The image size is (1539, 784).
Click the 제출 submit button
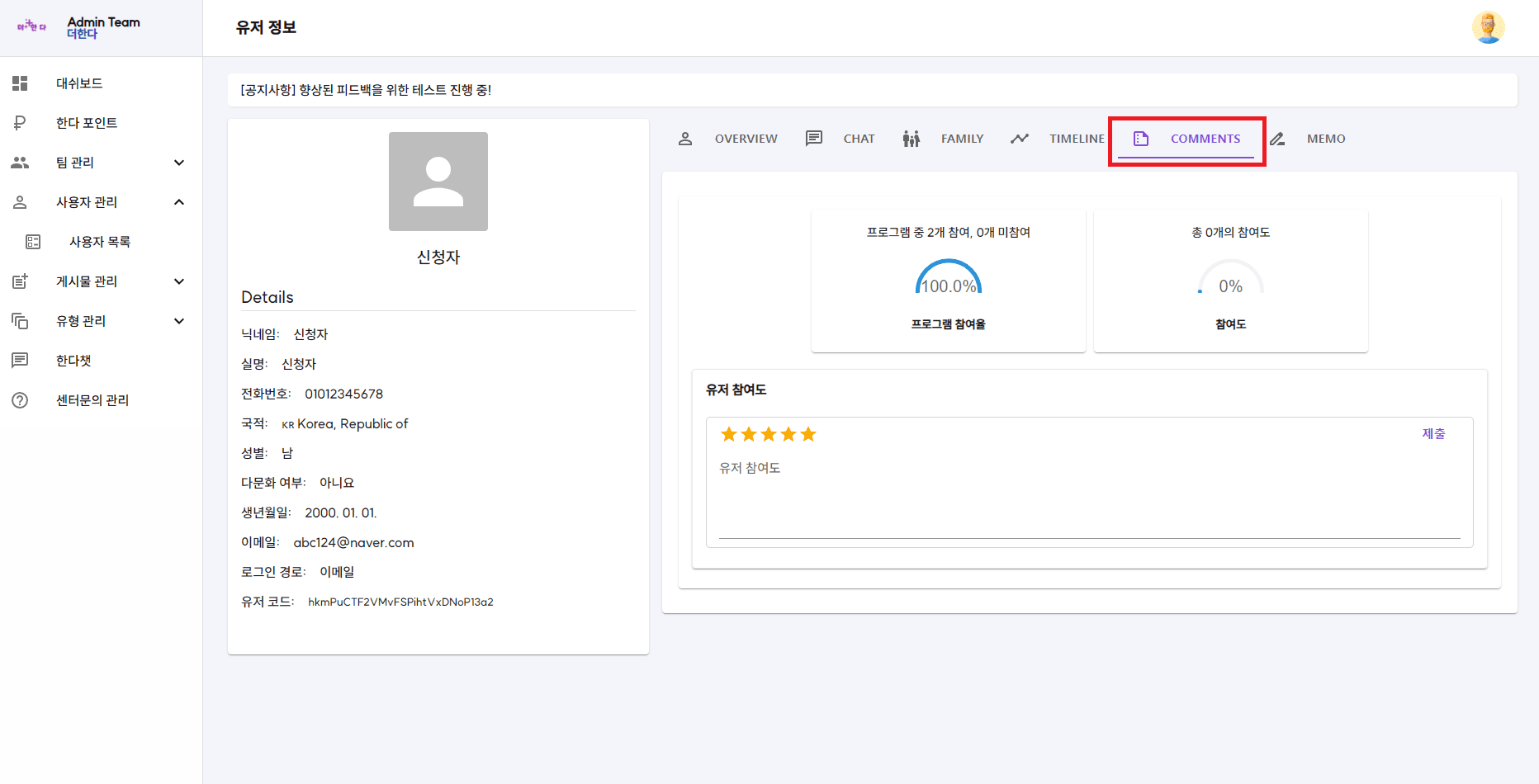point(1433,434)
